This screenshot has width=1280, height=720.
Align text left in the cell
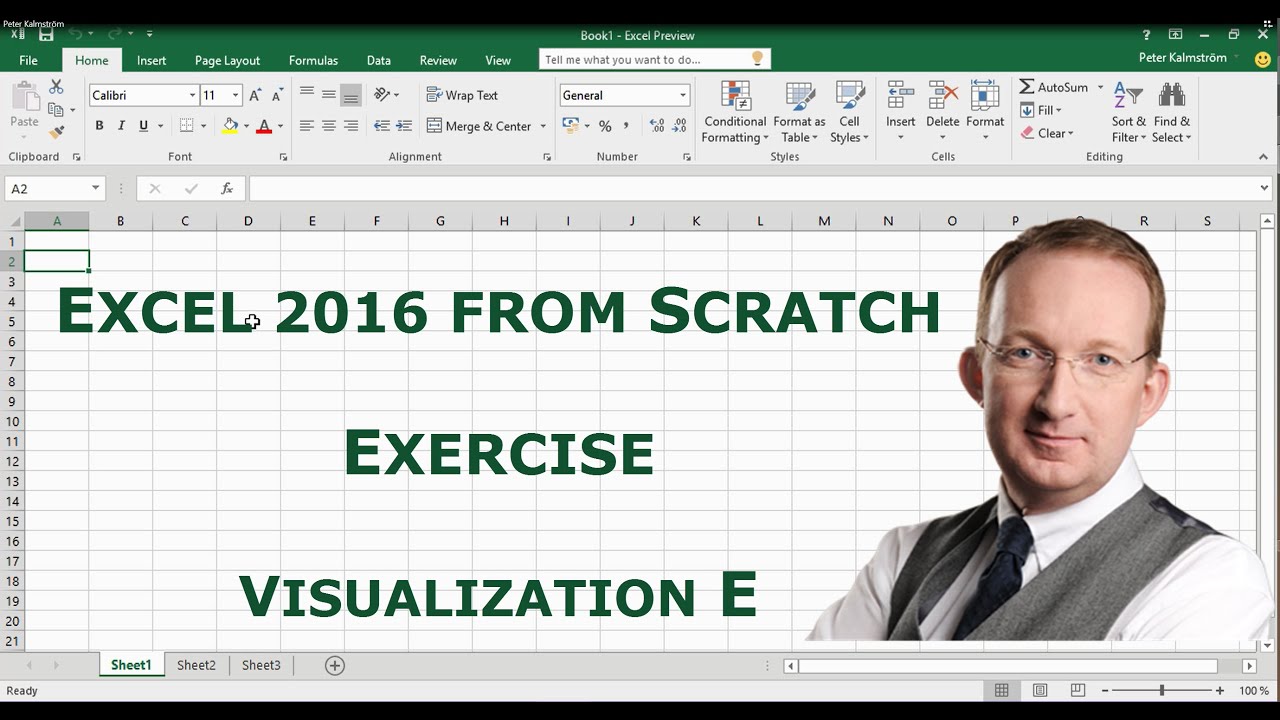pyautogui.click(x=307, y=126)
